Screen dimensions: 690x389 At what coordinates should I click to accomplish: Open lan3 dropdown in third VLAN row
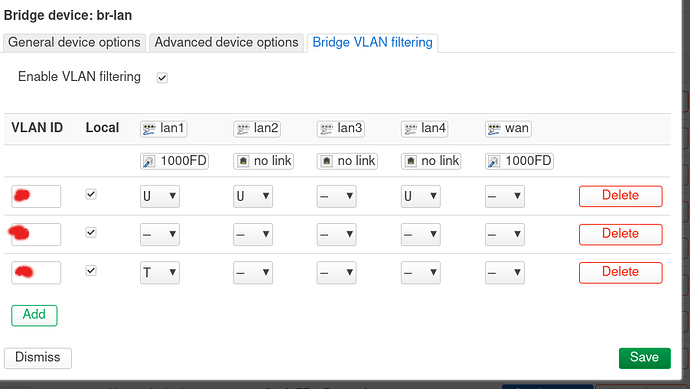(x=337, y=273)
